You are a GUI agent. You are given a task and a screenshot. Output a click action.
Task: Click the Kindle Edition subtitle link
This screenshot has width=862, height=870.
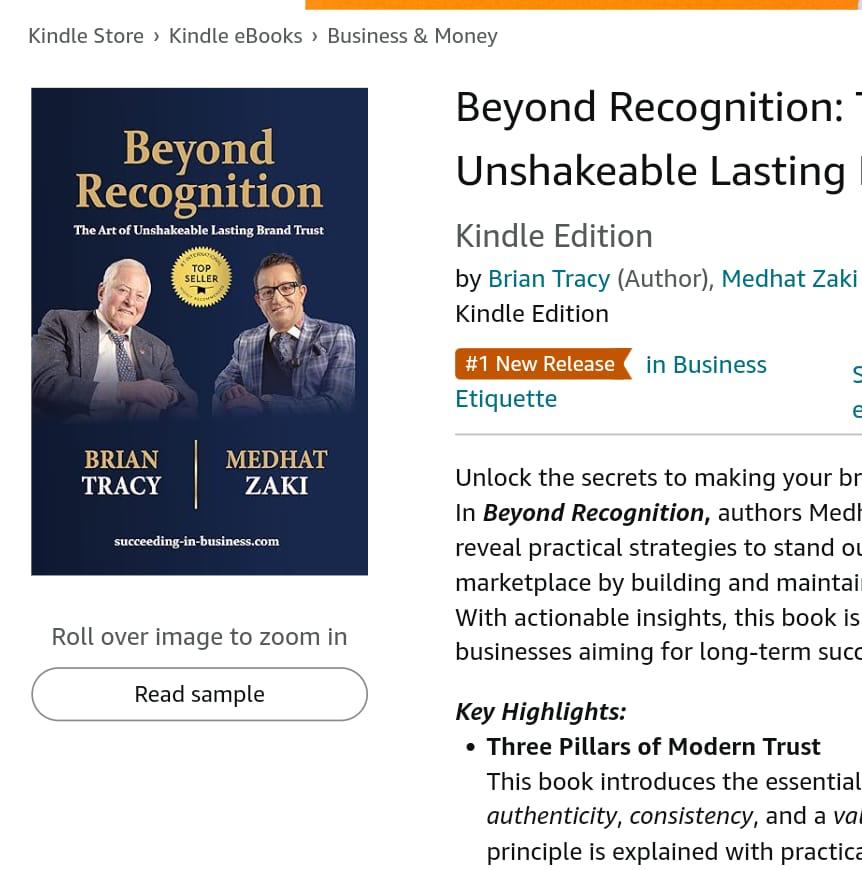553,236
